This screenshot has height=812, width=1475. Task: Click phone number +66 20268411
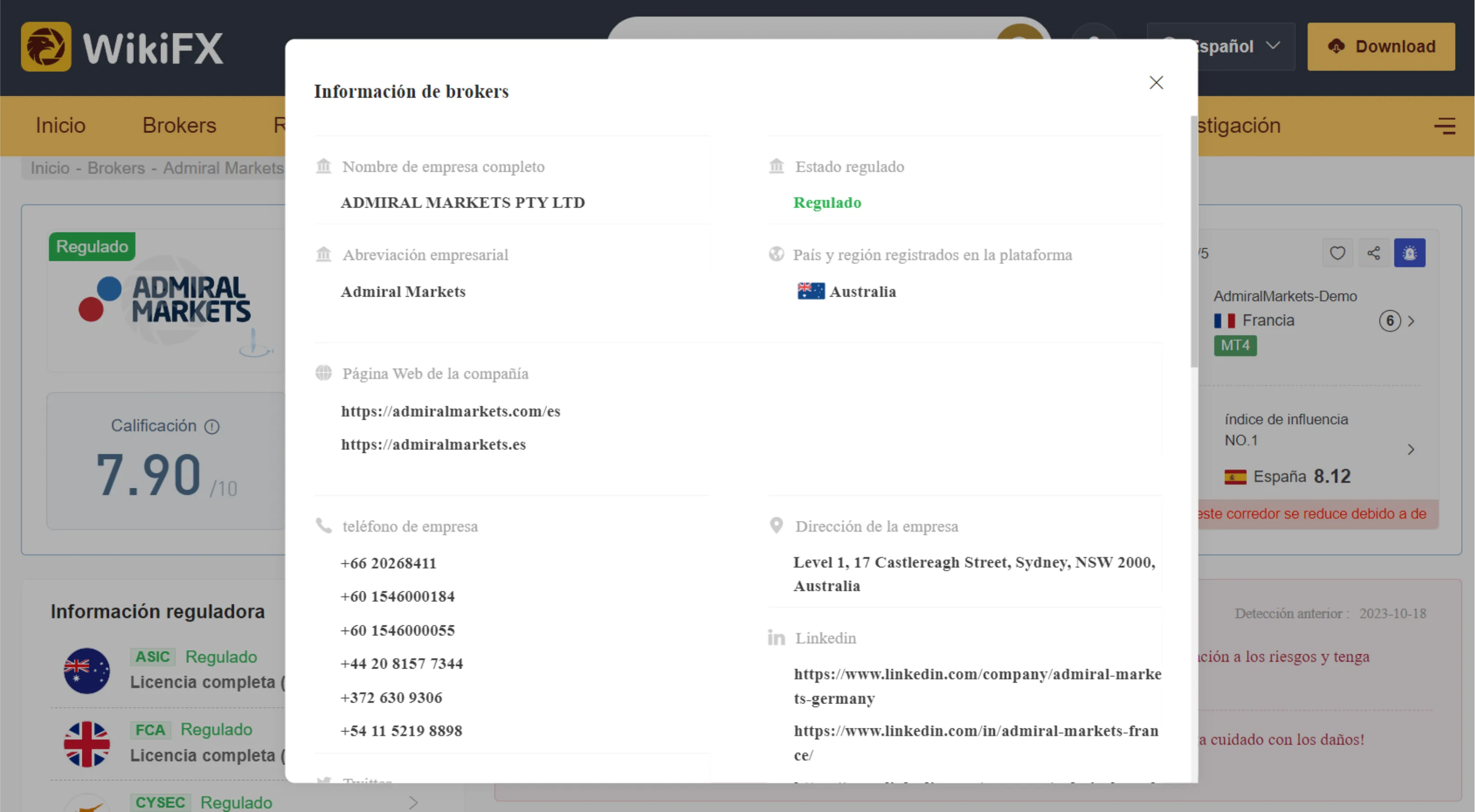click(x=388, y=563)
